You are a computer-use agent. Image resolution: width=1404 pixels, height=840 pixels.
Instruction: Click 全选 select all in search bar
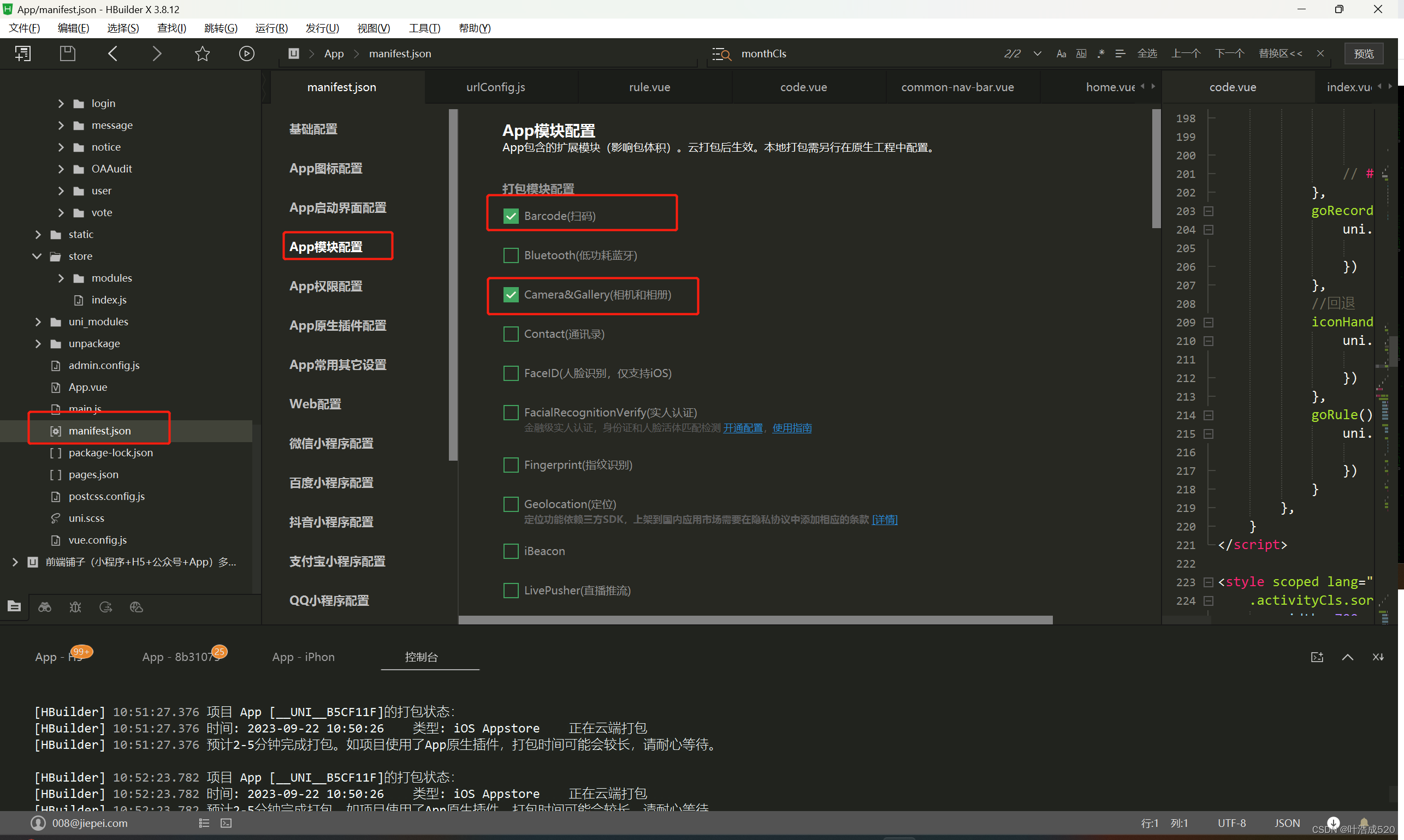1147,54
